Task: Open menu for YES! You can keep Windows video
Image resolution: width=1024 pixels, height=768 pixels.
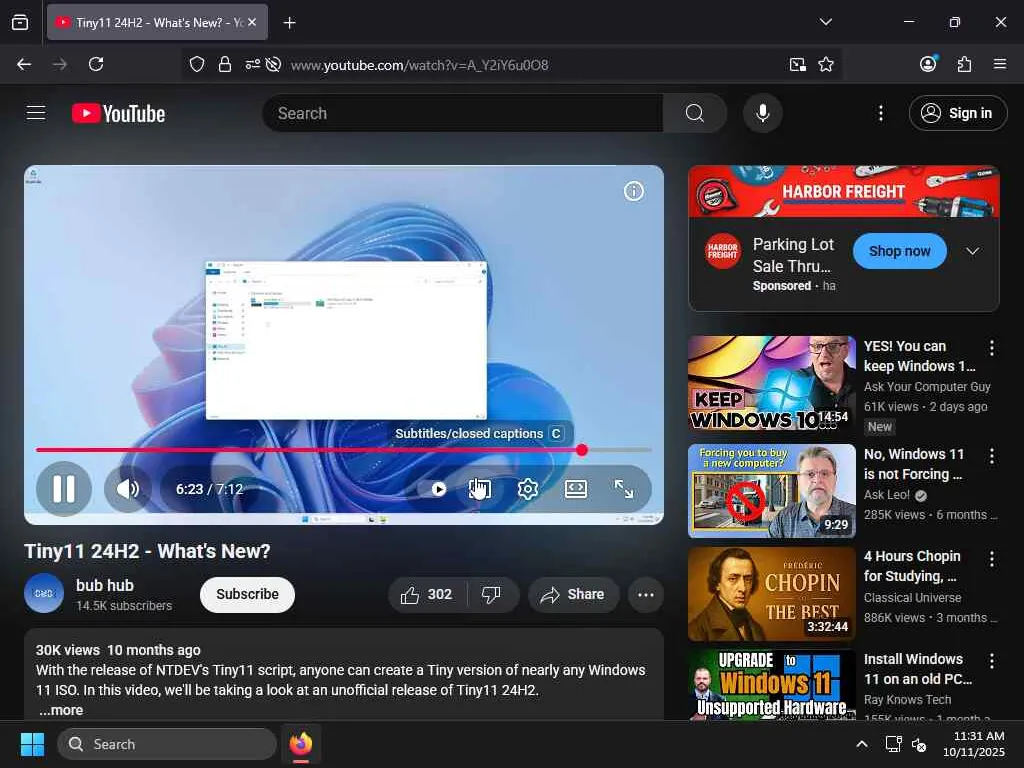Action: pos(991,347)
